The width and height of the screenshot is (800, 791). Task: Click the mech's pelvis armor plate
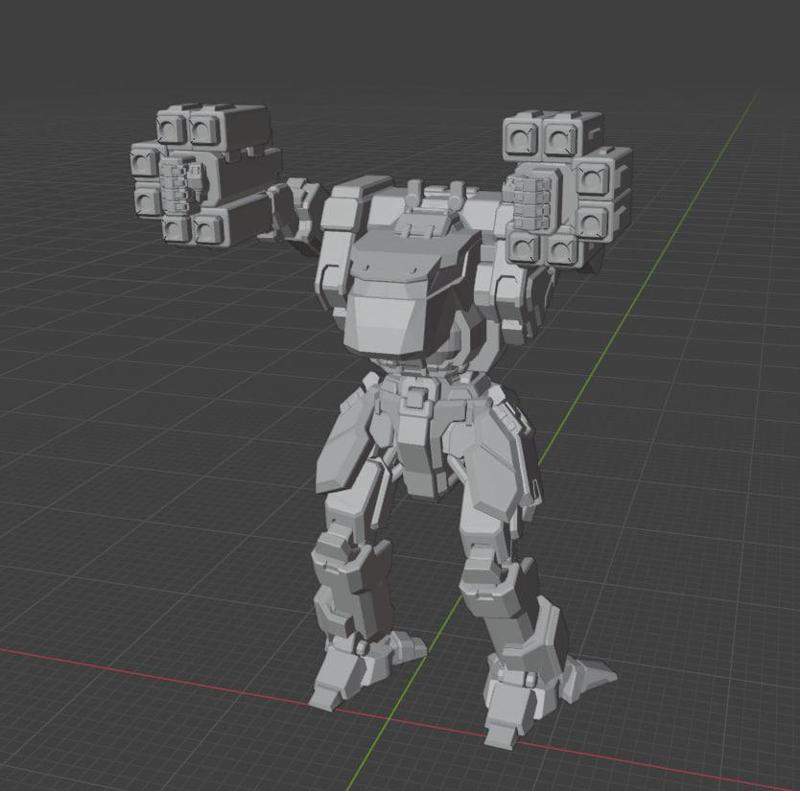coord(419,439)
